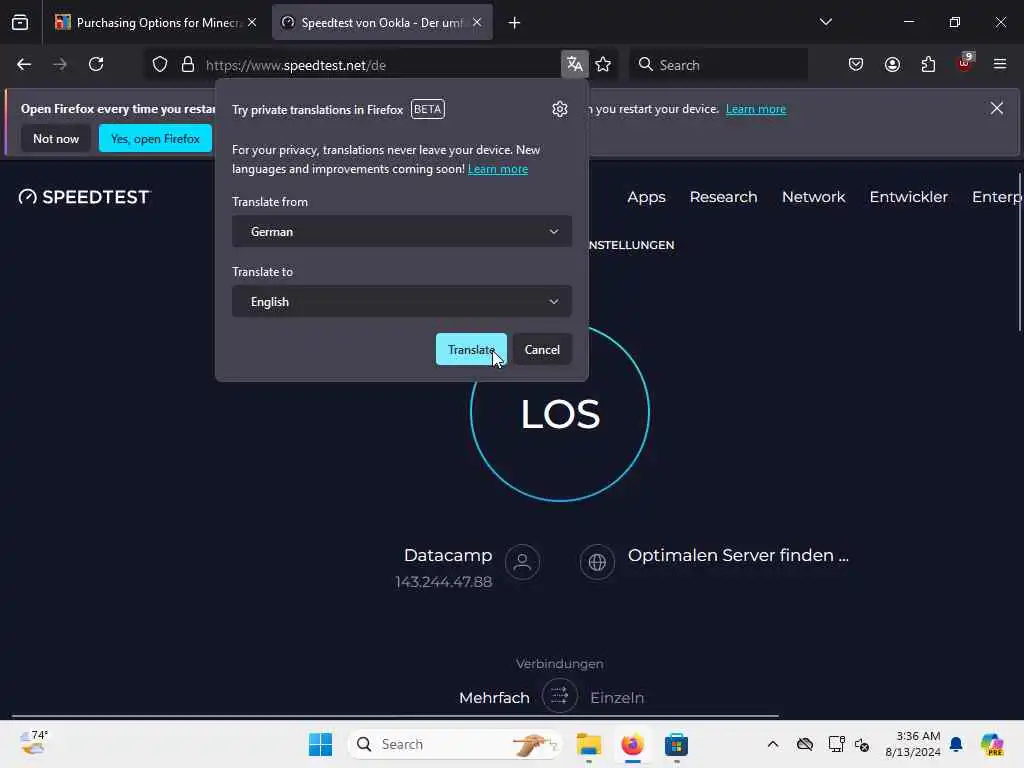
Task: Open Learn more link in notification bar
Action: click(756, 109)
